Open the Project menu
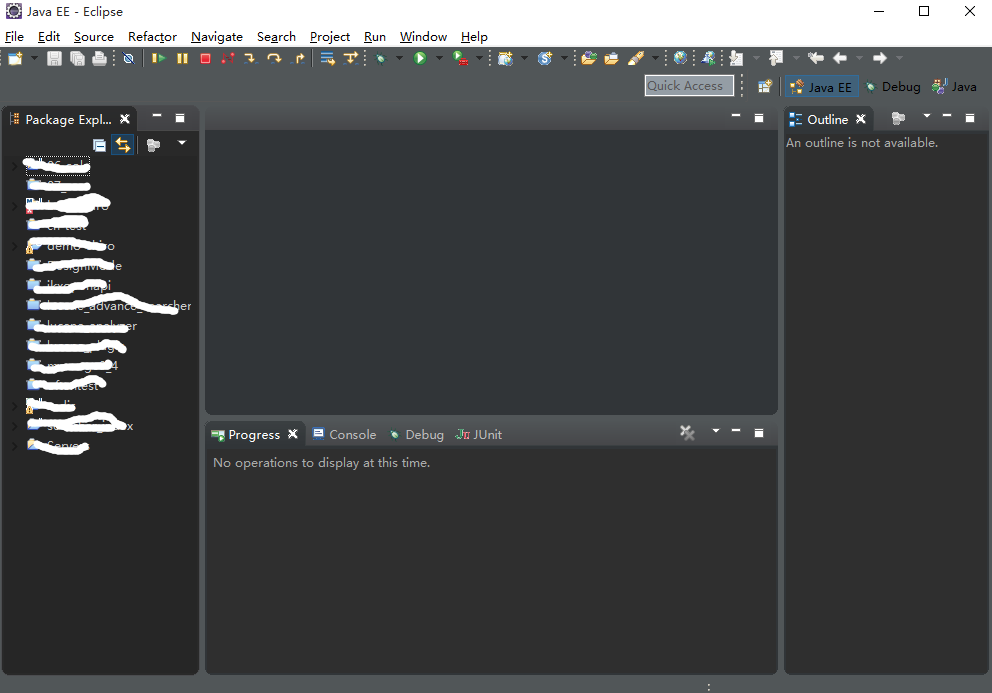This screenshot has height=693, width=992. pos(330,37)
